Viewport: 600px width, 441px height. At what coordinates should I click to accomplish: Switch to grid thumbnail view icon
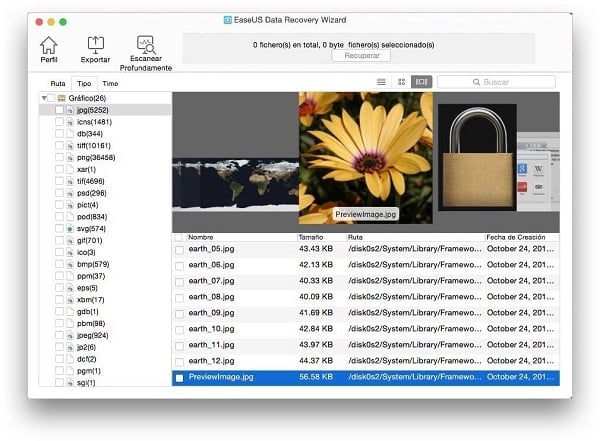pyautogui.click(x=401, y=82)
